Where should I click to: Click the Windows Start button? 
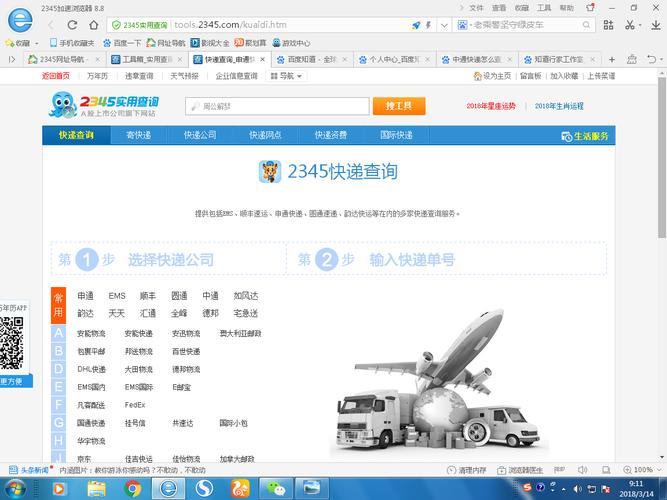click(18, 488)
